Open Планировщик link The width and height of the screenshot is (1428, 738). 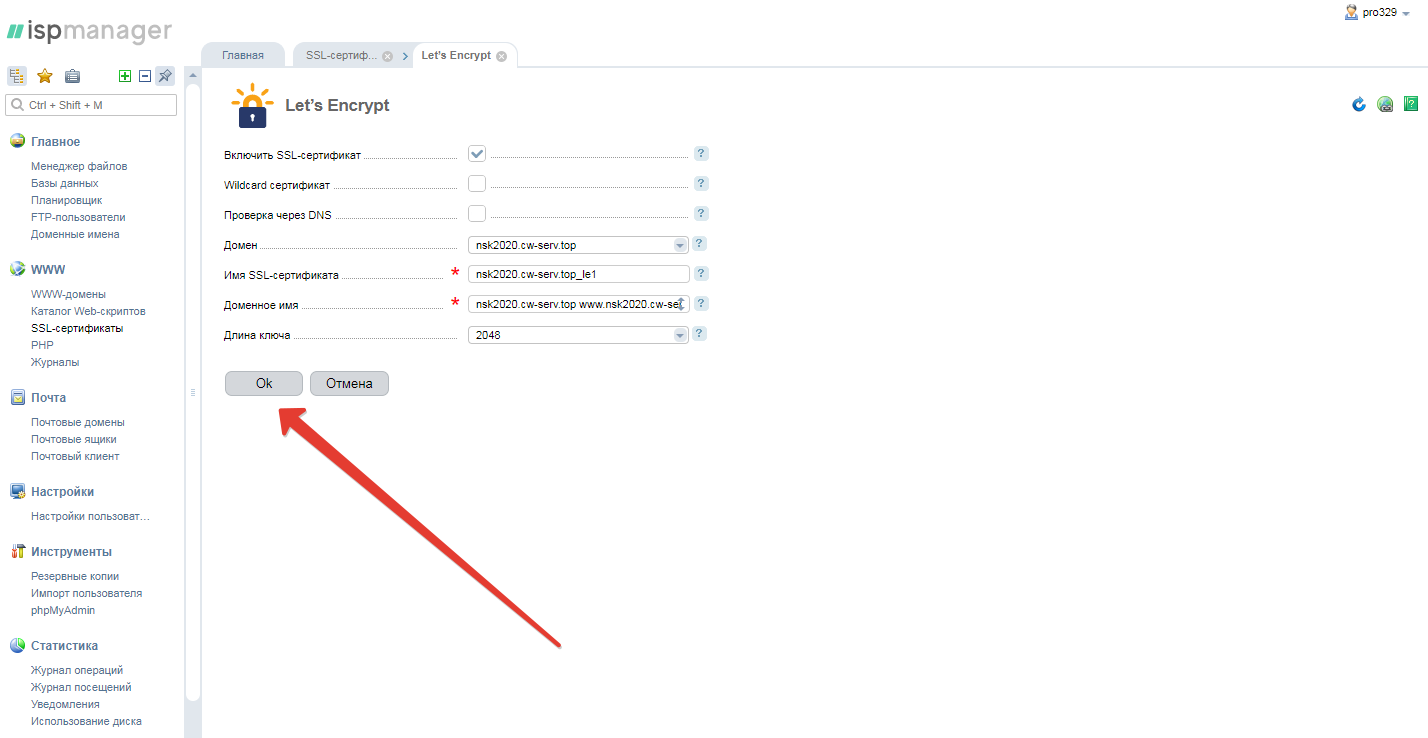click(x=66, y=200)
